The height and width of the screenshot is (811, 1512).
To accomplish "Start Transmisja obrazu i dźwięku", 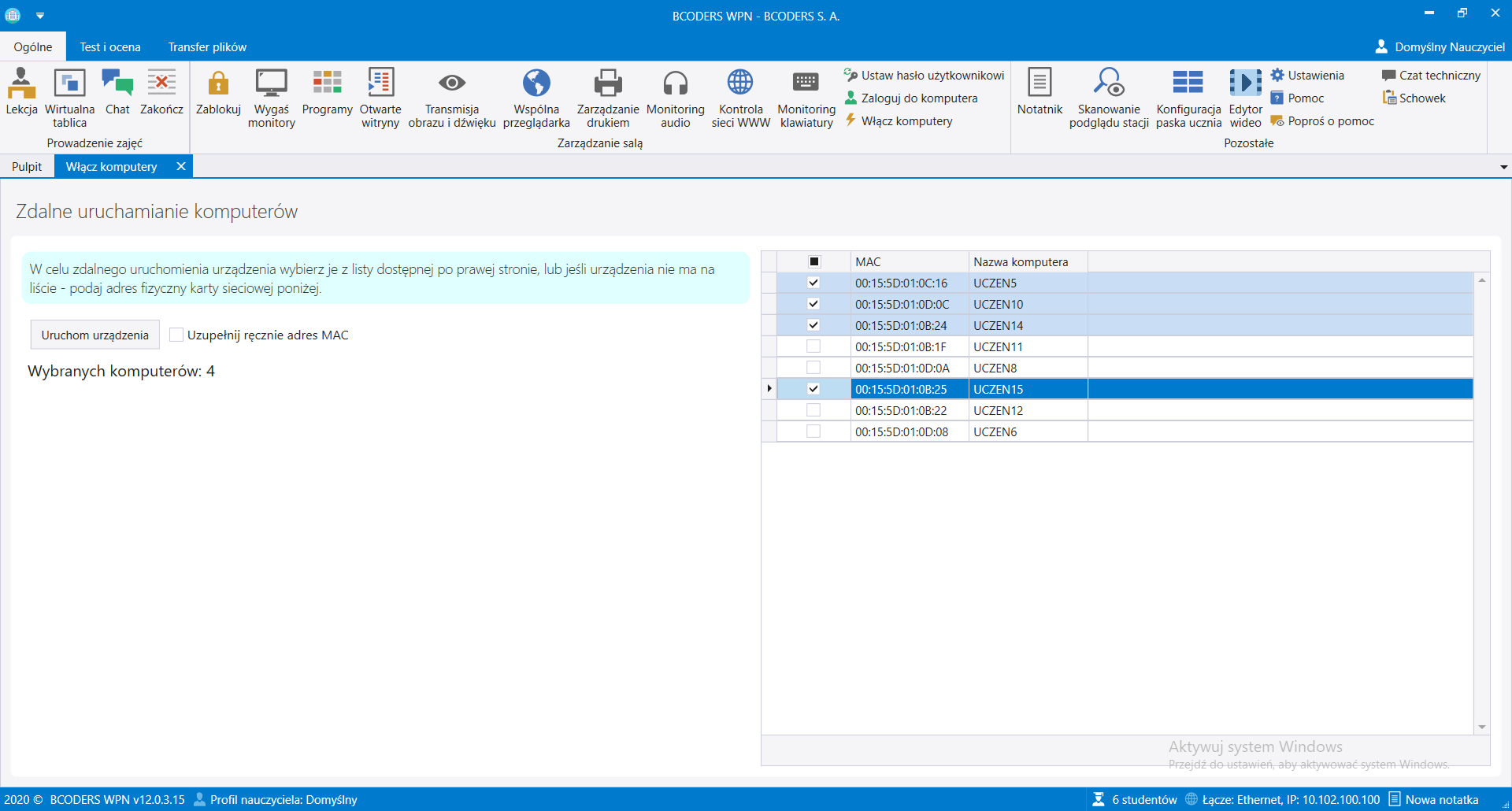I will (452, 98).
